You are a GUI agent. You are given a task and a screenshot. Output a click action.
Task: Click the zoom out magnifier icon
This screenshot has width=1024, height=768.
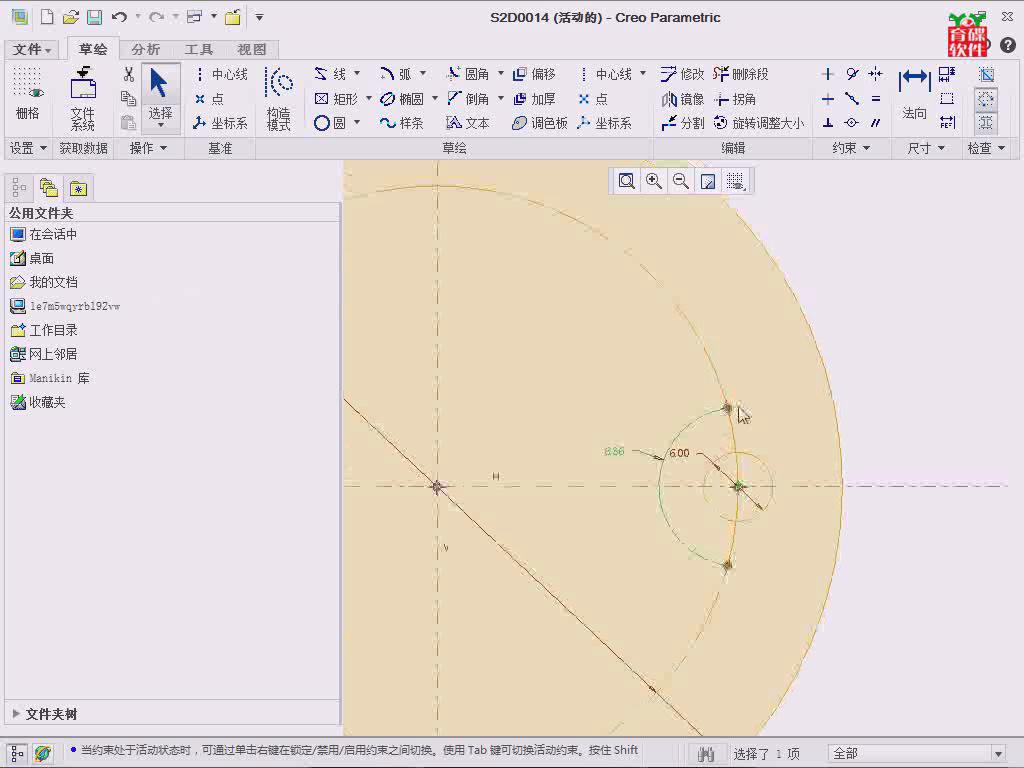[680, 181]
